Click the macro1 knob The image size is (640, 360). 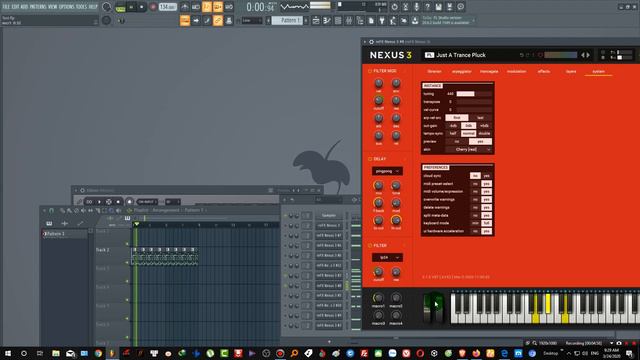point(378,298)
